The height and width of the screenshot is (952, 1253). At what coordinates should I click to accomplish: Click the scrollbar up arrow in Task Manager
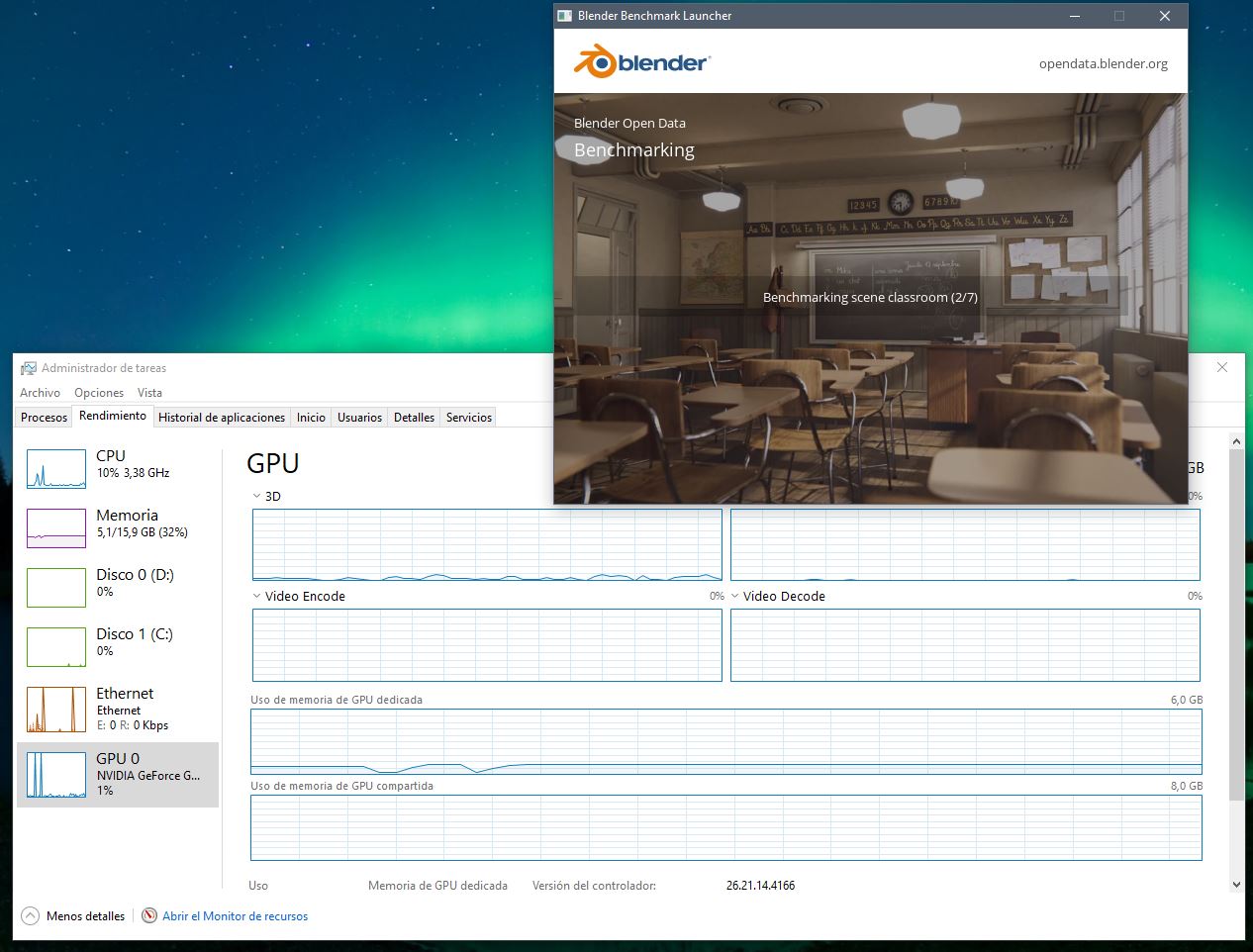[x=1236, y=441]
